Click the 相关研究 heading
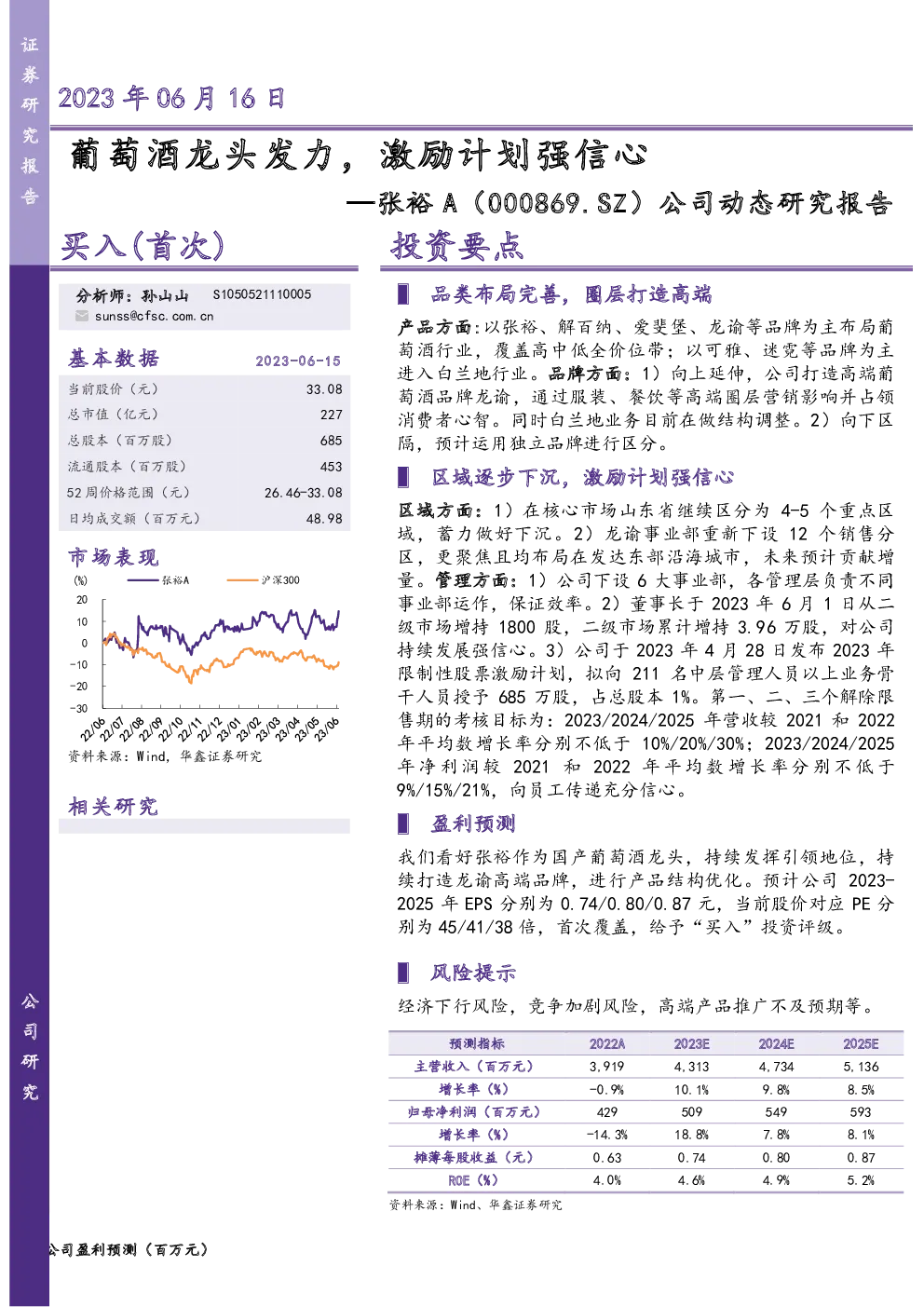The image size is (924, 1307). (x=114, y=807)
